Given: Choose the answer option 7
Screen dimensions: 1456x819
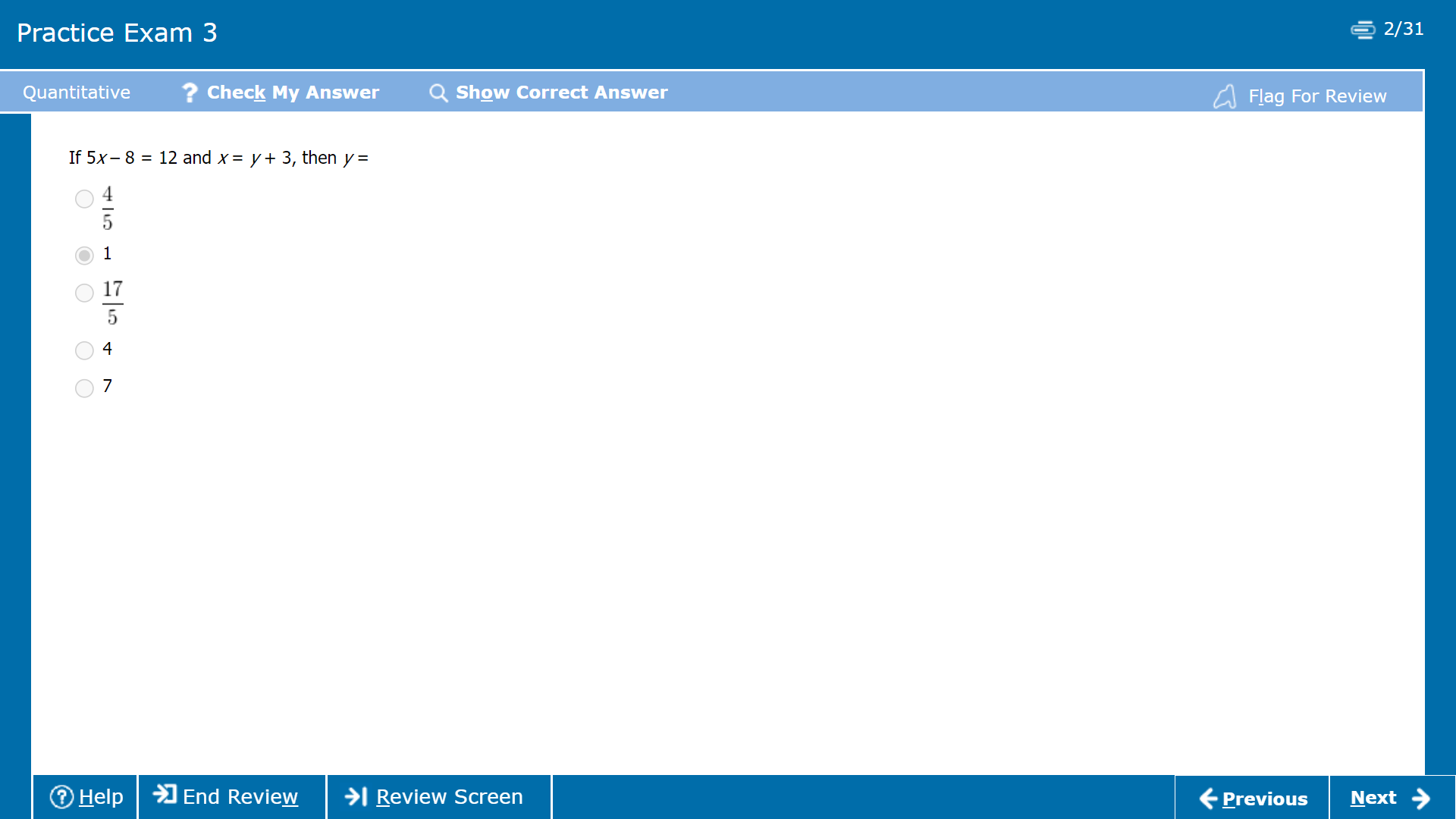Looking at the screenshot, I should tap(84, 388).
